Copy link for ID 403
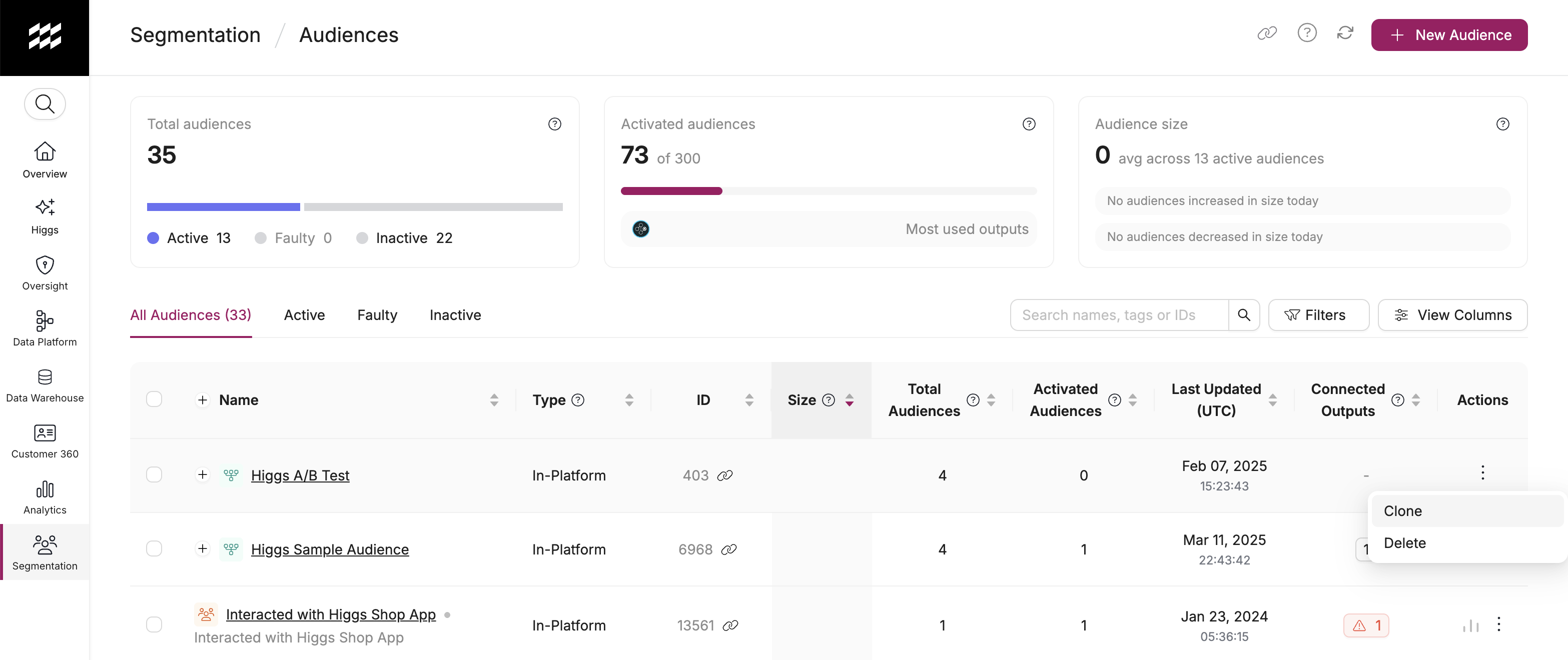 (724, 475)
